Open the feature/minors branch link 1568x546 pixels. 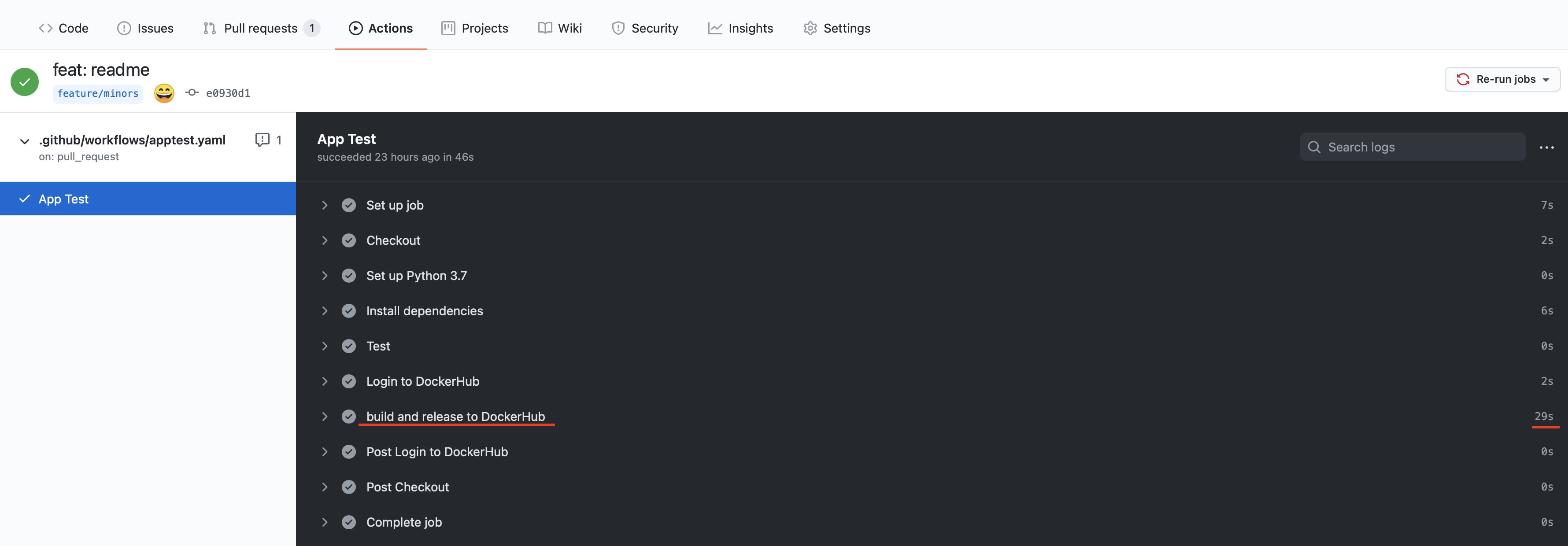tap(98, 93)
